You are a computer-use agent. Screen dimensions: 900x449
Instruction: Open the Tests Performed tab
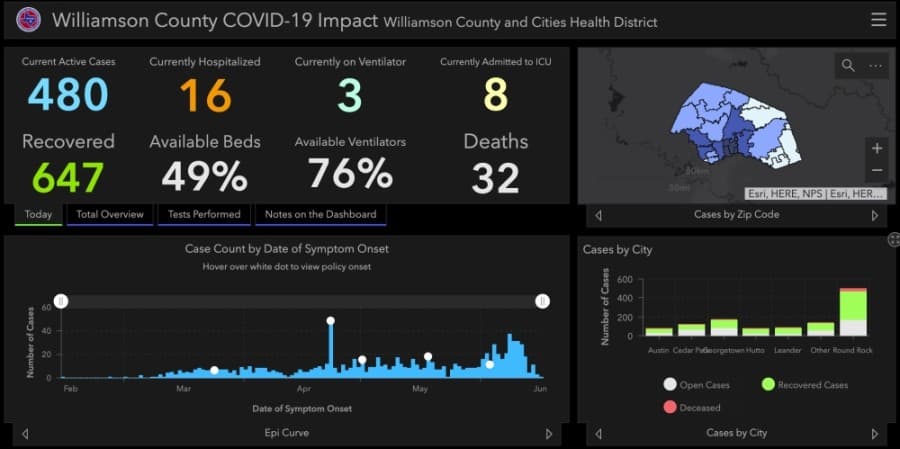click(204, 215)
